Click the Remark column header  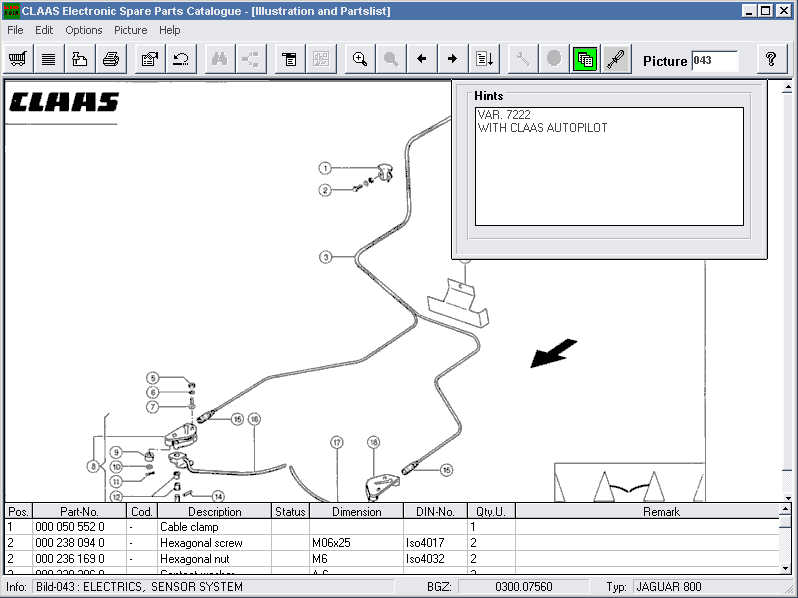point(647,511)
